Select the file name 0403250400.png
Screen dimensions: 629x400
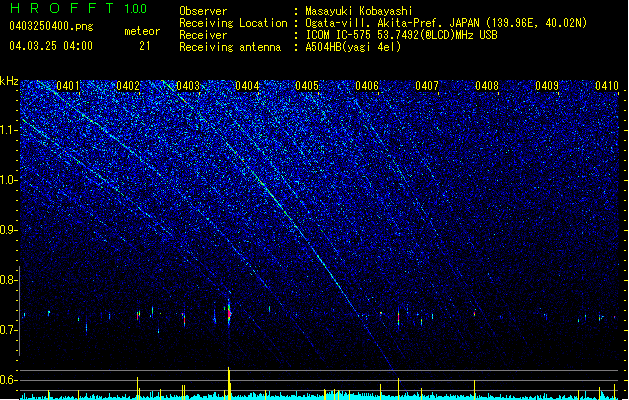(x=51, y=26)
